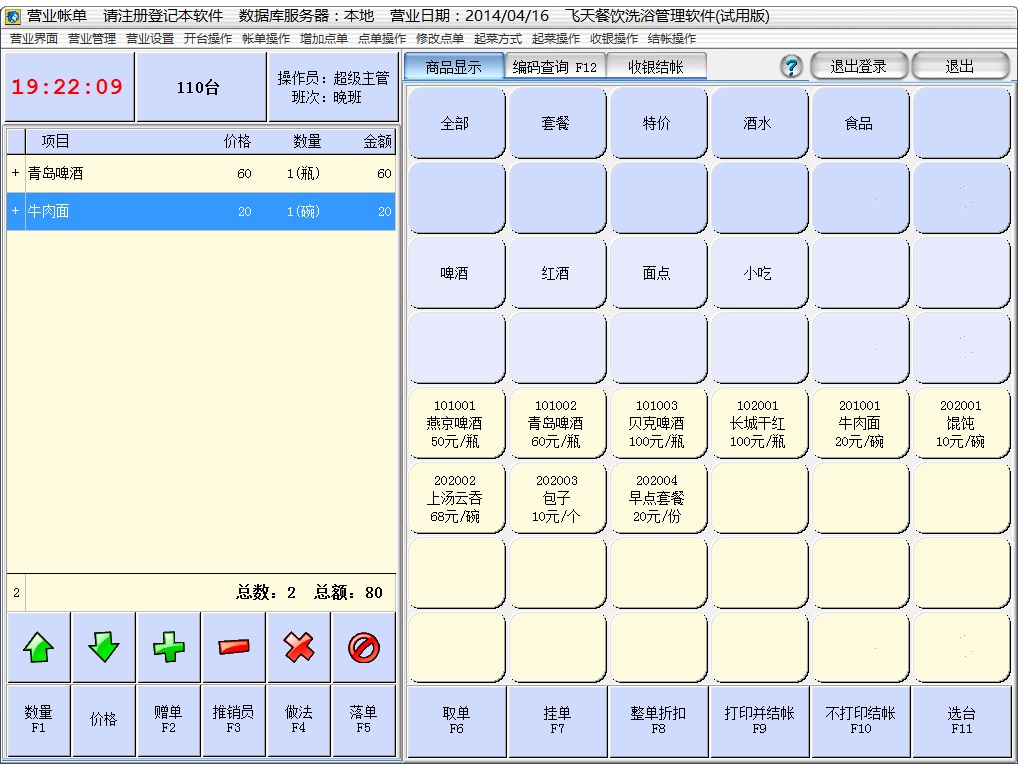Click the green up arrow icon

point(38,648)
